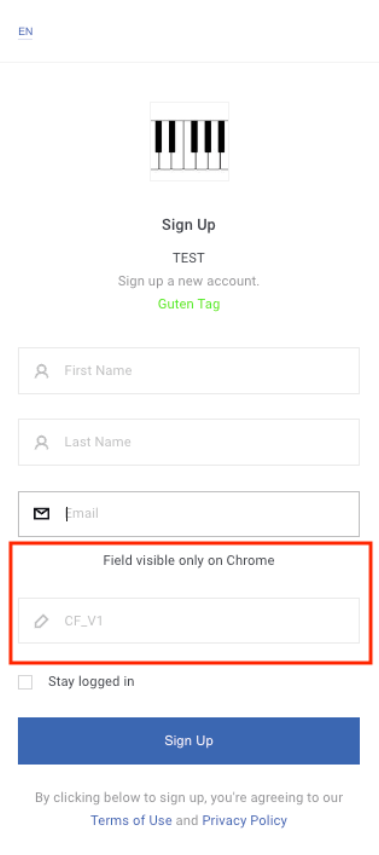Click the Stay logged in label text
This screenshot has width=379, height=855.
tap(91, 682)
